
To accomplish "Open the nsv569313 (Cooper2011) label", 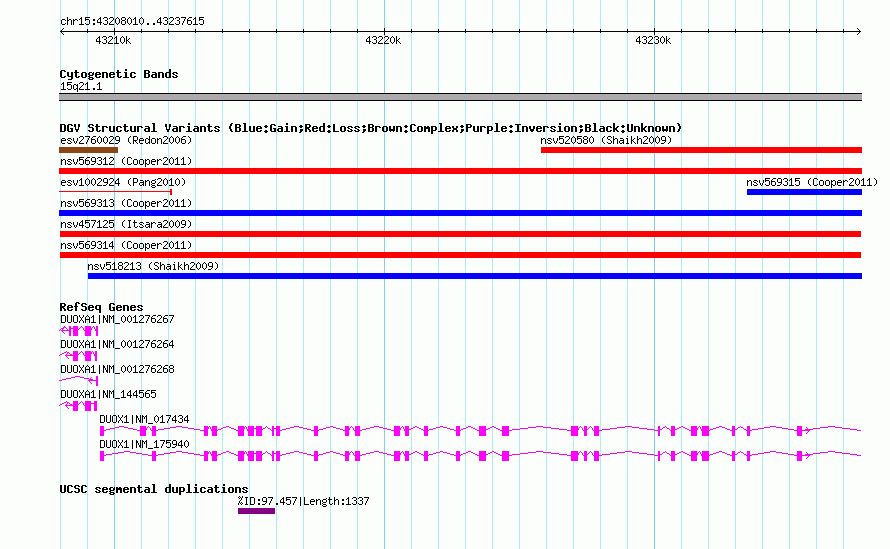I will click(126, 203).
